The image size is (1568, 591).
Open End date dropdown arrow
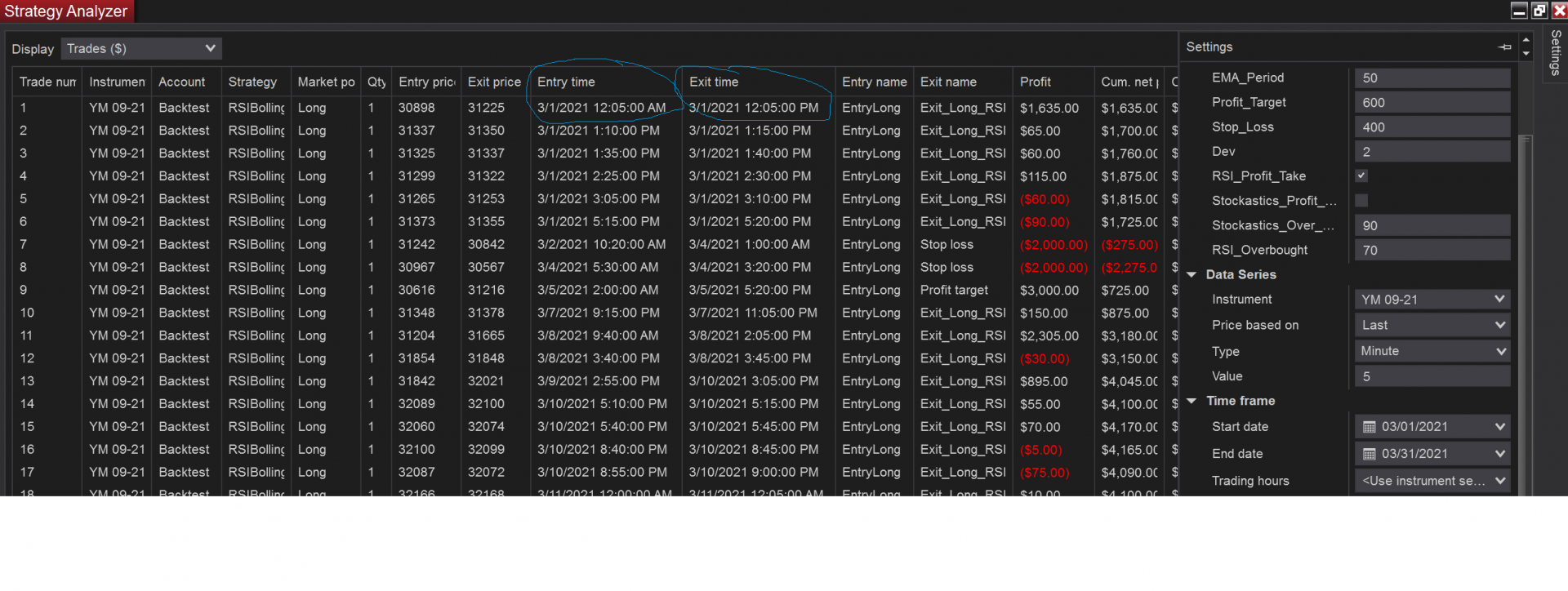1499,454
